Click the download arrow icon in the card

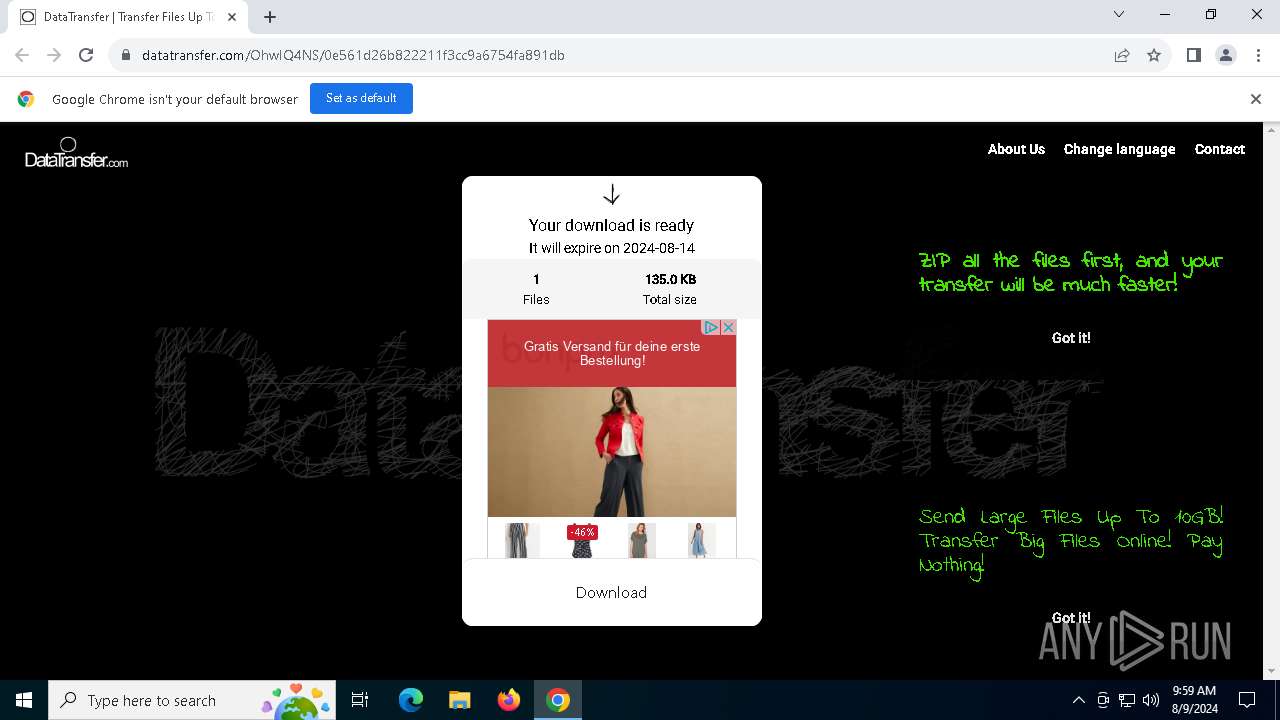point(611,194)
